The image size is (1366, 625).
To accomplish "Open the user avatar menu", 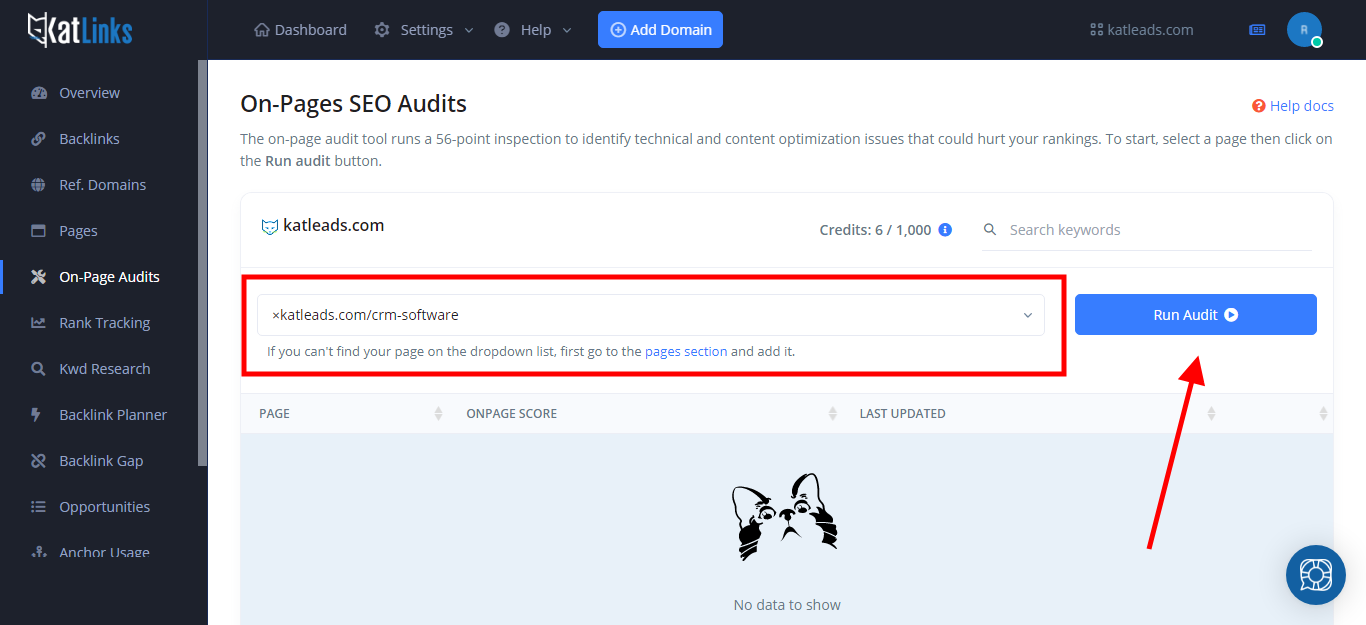I will pos(1304,30).
